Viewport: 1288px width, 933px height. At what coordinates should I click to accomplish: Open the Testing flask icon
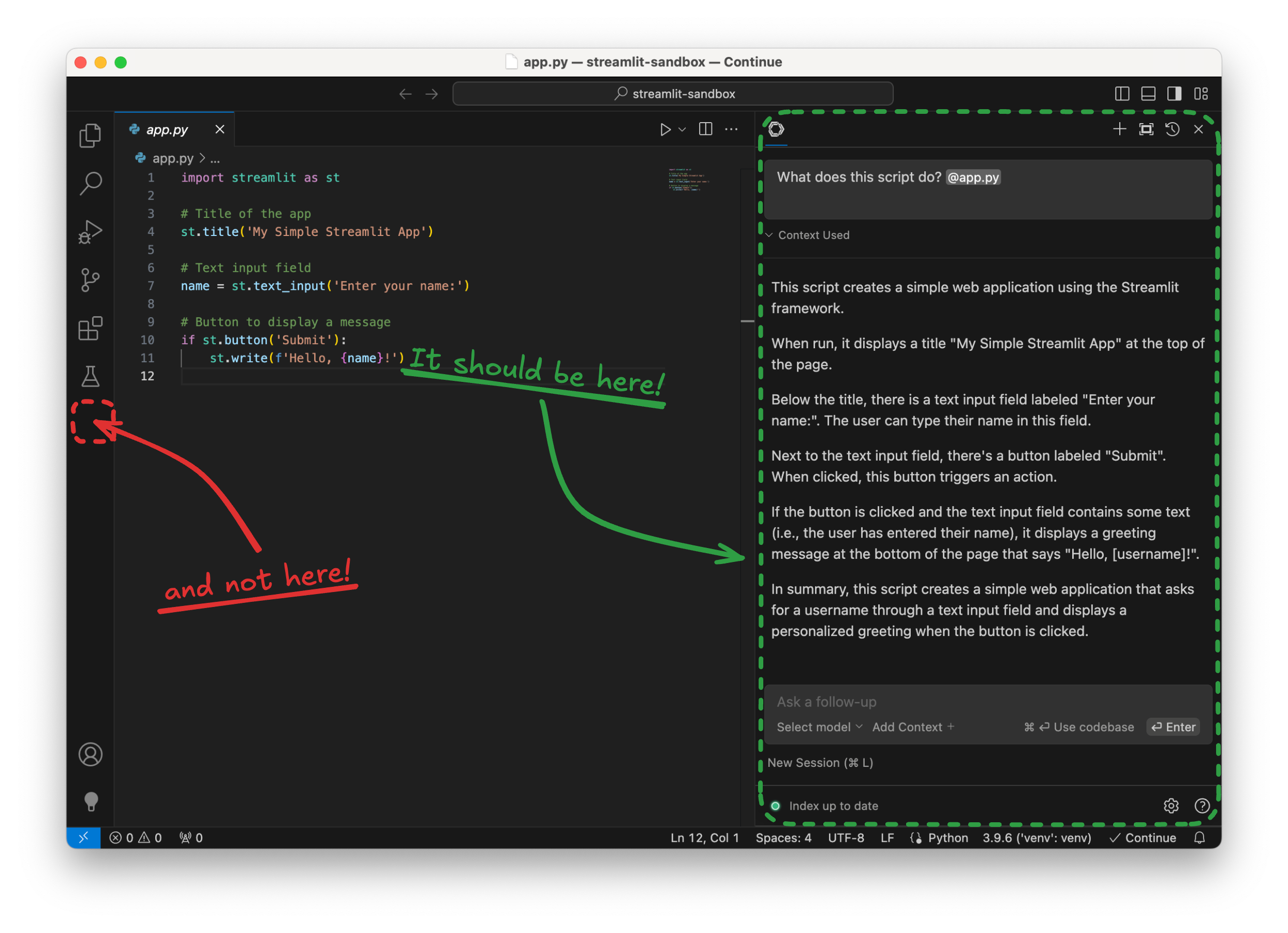(90, 376)
